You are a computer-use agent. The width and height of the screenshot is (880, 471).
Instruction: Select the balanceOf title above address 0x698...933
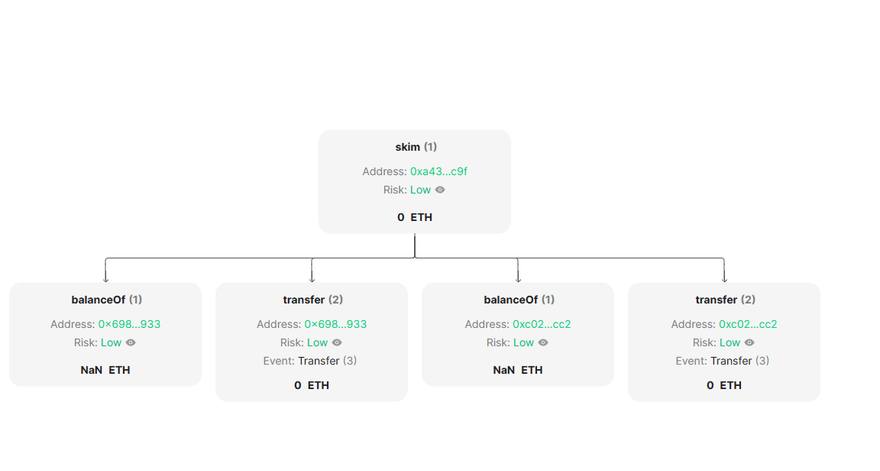pyautogui.click(x=106, y=300)
